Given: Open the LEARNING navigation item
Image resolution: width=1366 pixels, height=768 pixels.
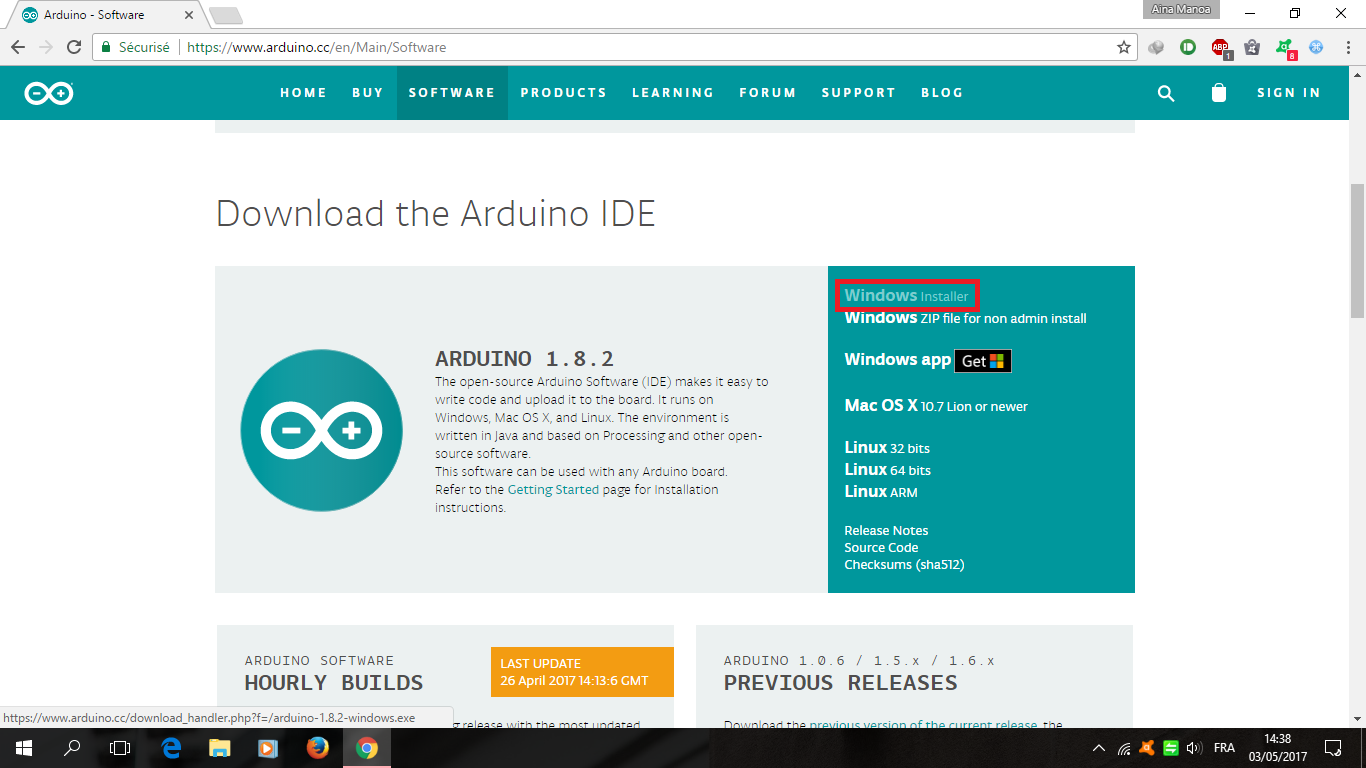Looking at the screenshot, I should [673, 93].
